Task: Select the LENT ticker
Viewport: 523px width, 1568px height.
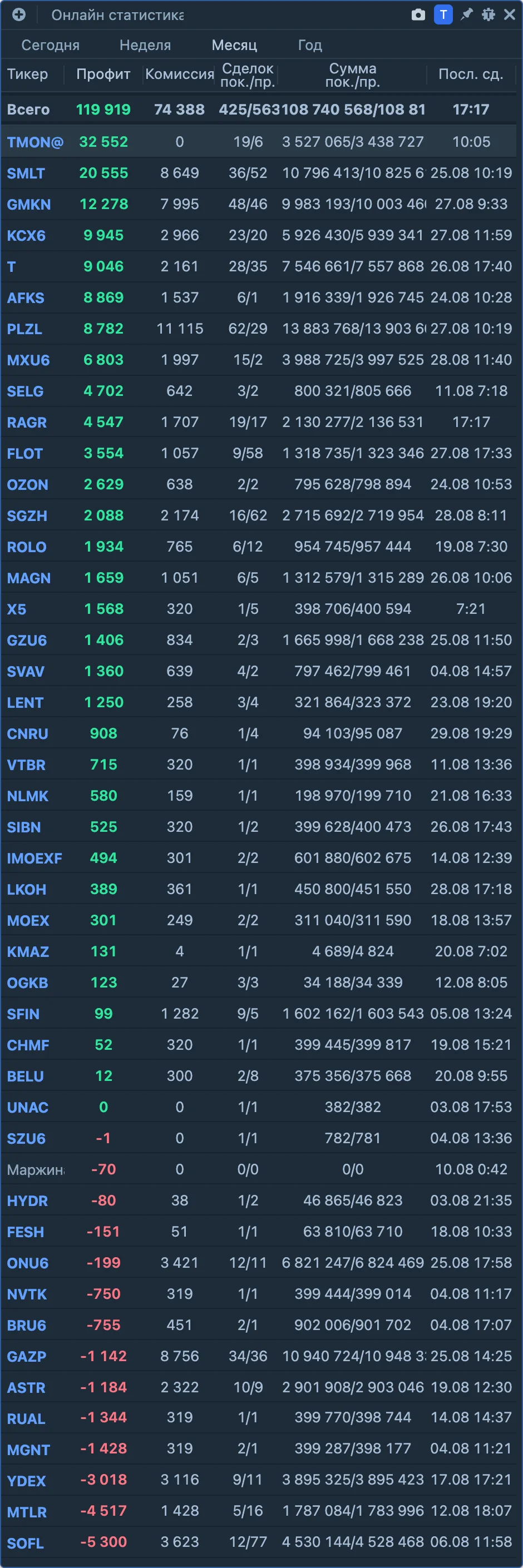Action: pos(25,703)
